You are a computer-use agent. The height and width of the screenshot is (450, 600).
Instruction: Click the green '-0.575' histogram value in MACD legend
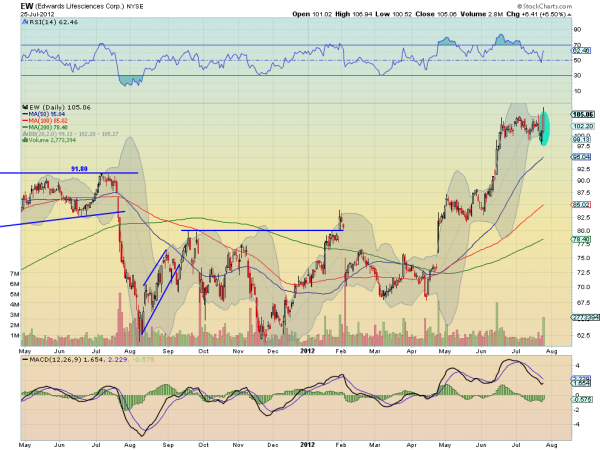(142, 360)
